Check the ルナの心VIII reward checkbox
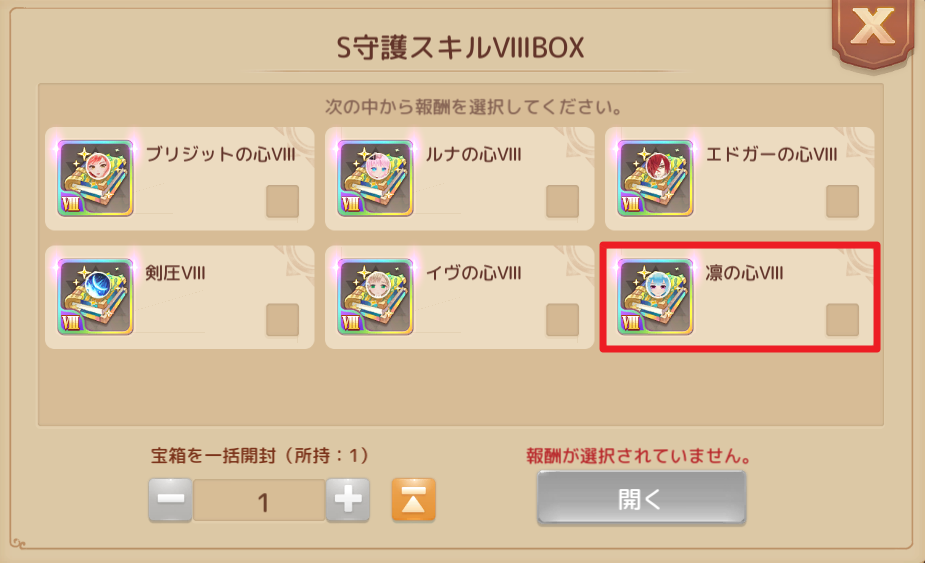925x563 pixels. click(562, 202)
